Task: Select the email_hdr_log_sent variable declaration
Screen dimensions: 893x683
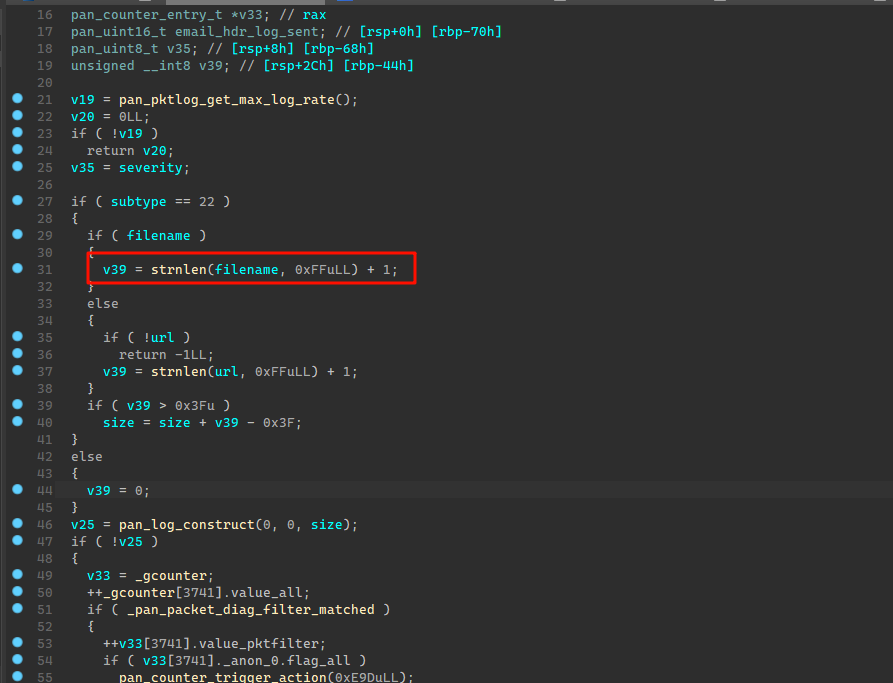Action: pyautogui.click(x=246, y=32)
